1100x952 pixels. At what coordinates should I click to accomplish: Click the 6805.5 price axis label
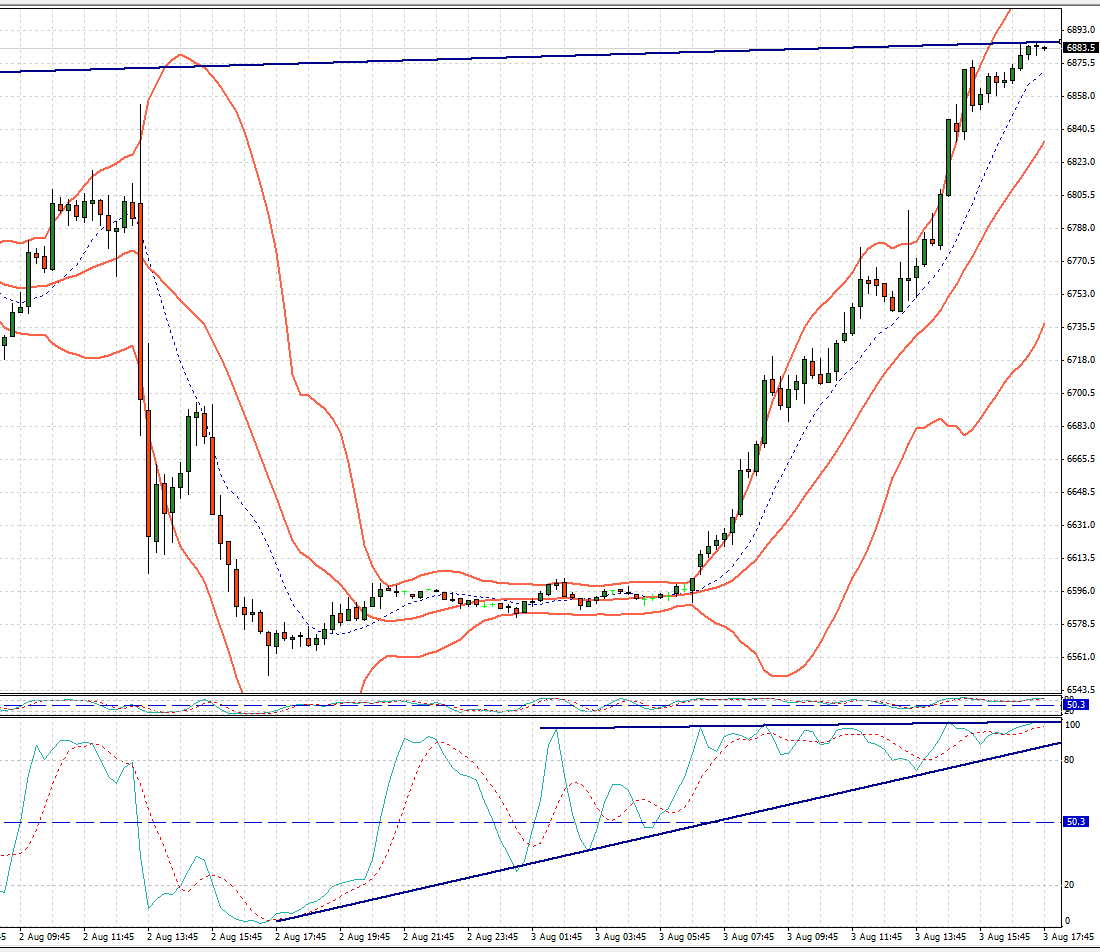(1080, 195)
